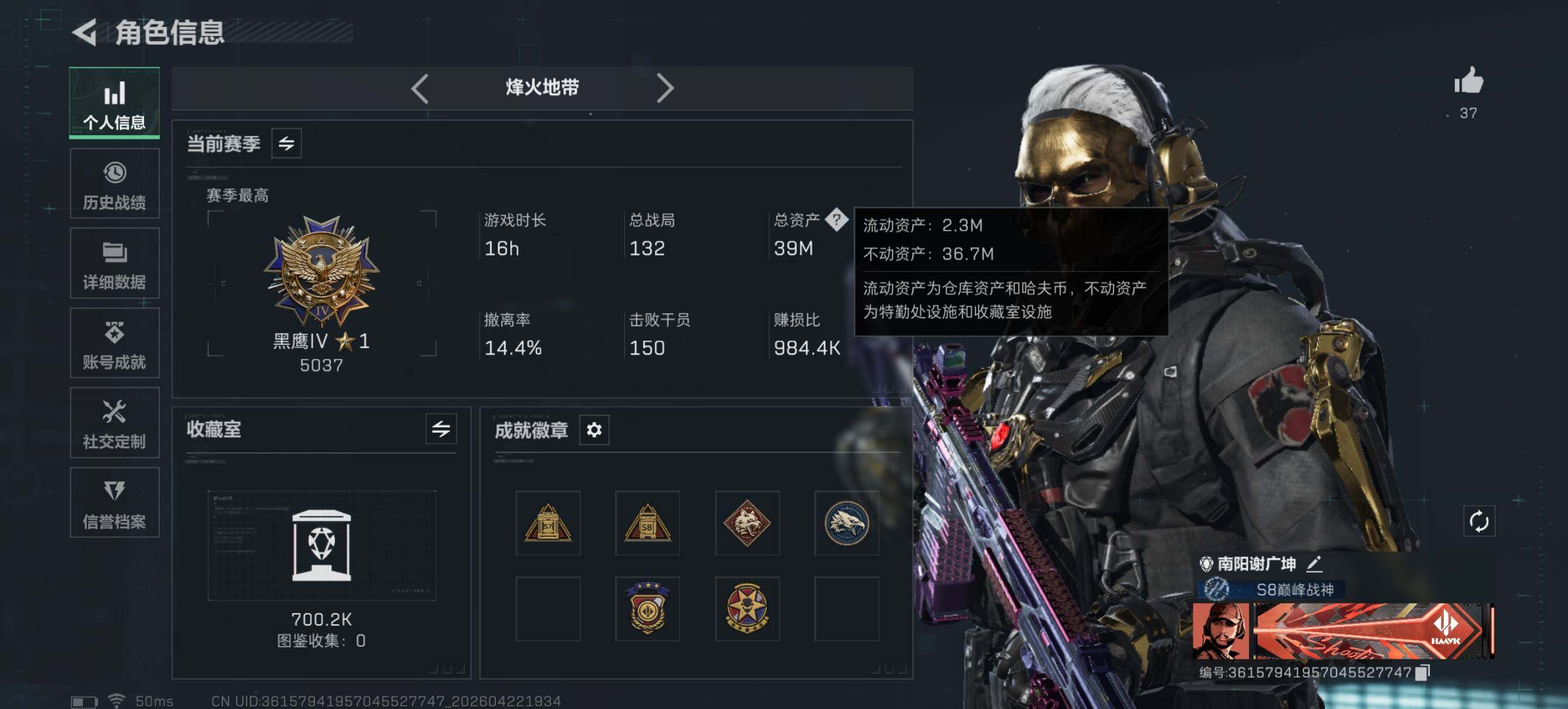The height and width of the screenshot is (709, 1568).
Task: Toggle the 当前赛季 season switch button
Action: pyautogui.click(x=286, y=143)
